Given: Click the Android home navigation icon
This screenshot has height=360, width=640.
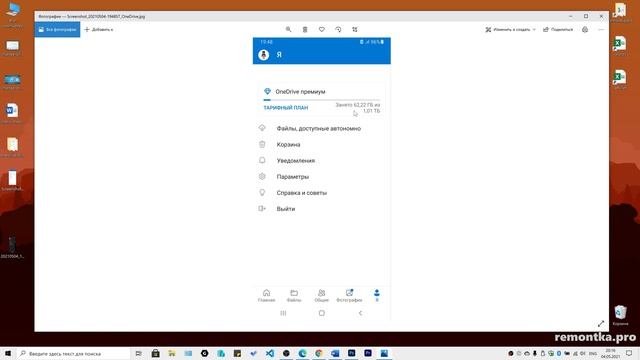Looking at the screenshot, I should (322, 313).
